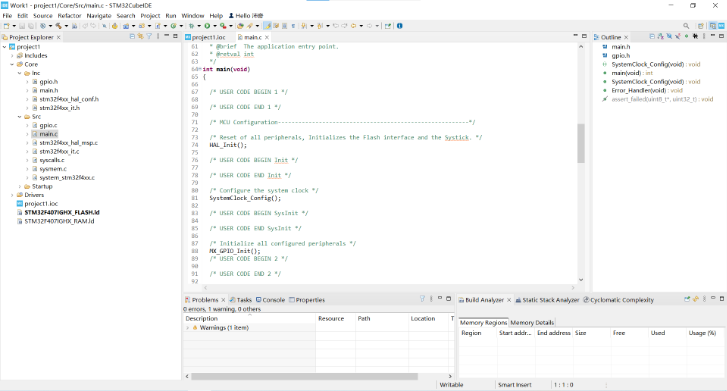Minimize the Project Explorer panel
This screenshot has height=391, width=727.
pos(166,36)
